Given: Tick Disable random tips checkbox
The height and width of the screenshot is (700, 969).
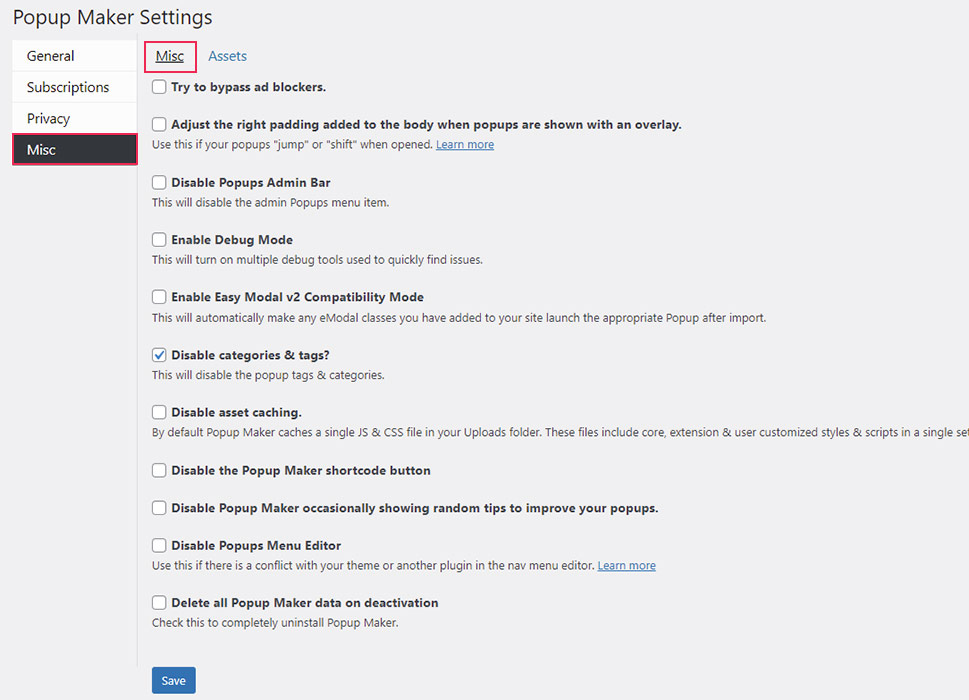Looking at the screenshot, I should click(x=159, y=508).
